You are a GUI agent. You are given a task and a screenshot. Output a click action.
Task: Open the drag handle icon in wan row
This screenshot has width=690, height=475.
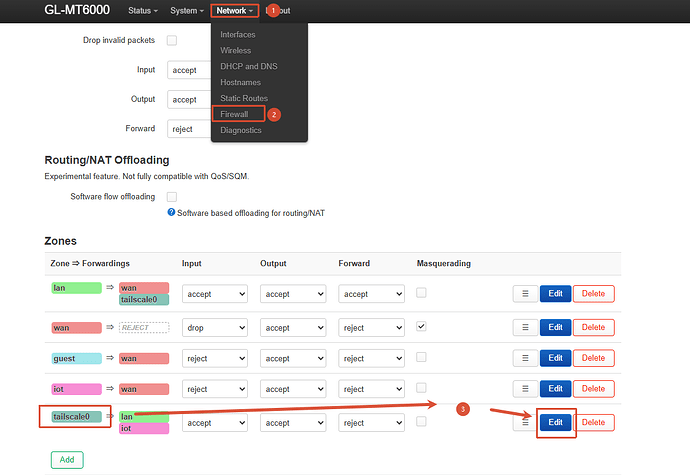[x=525, y=328]
